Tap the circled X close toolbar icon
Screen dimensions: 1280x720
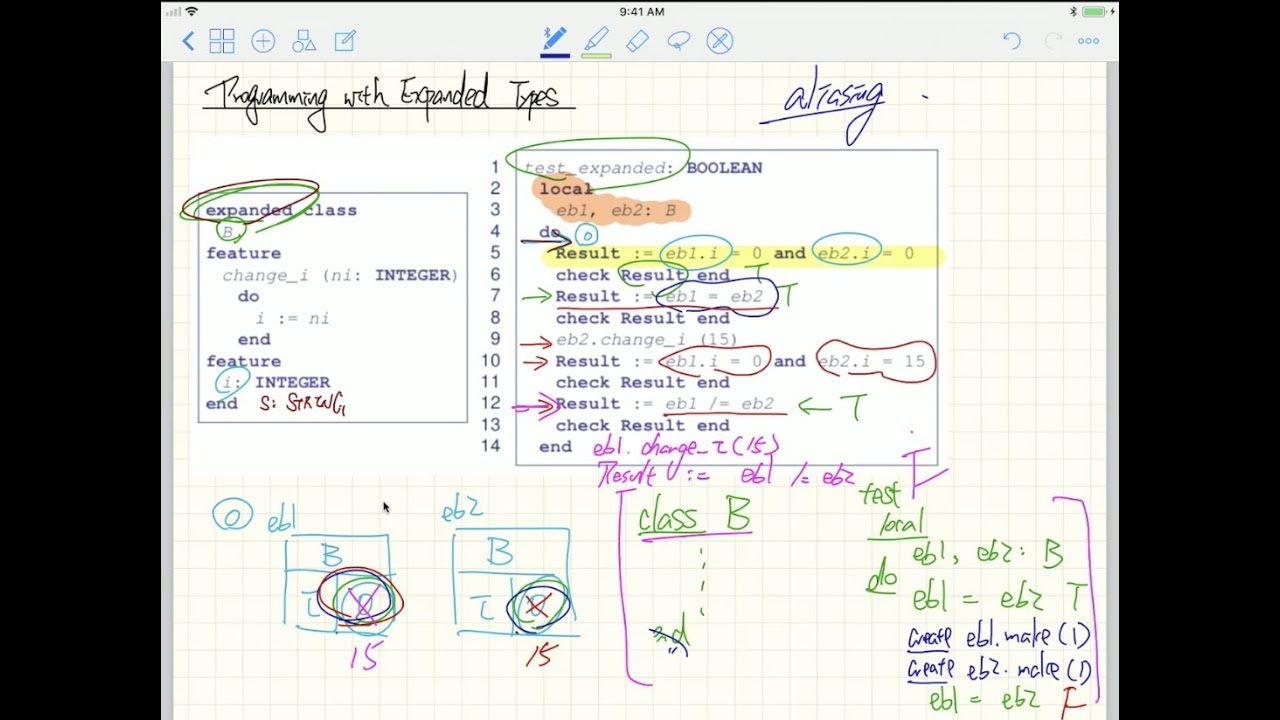click(720, 41)
